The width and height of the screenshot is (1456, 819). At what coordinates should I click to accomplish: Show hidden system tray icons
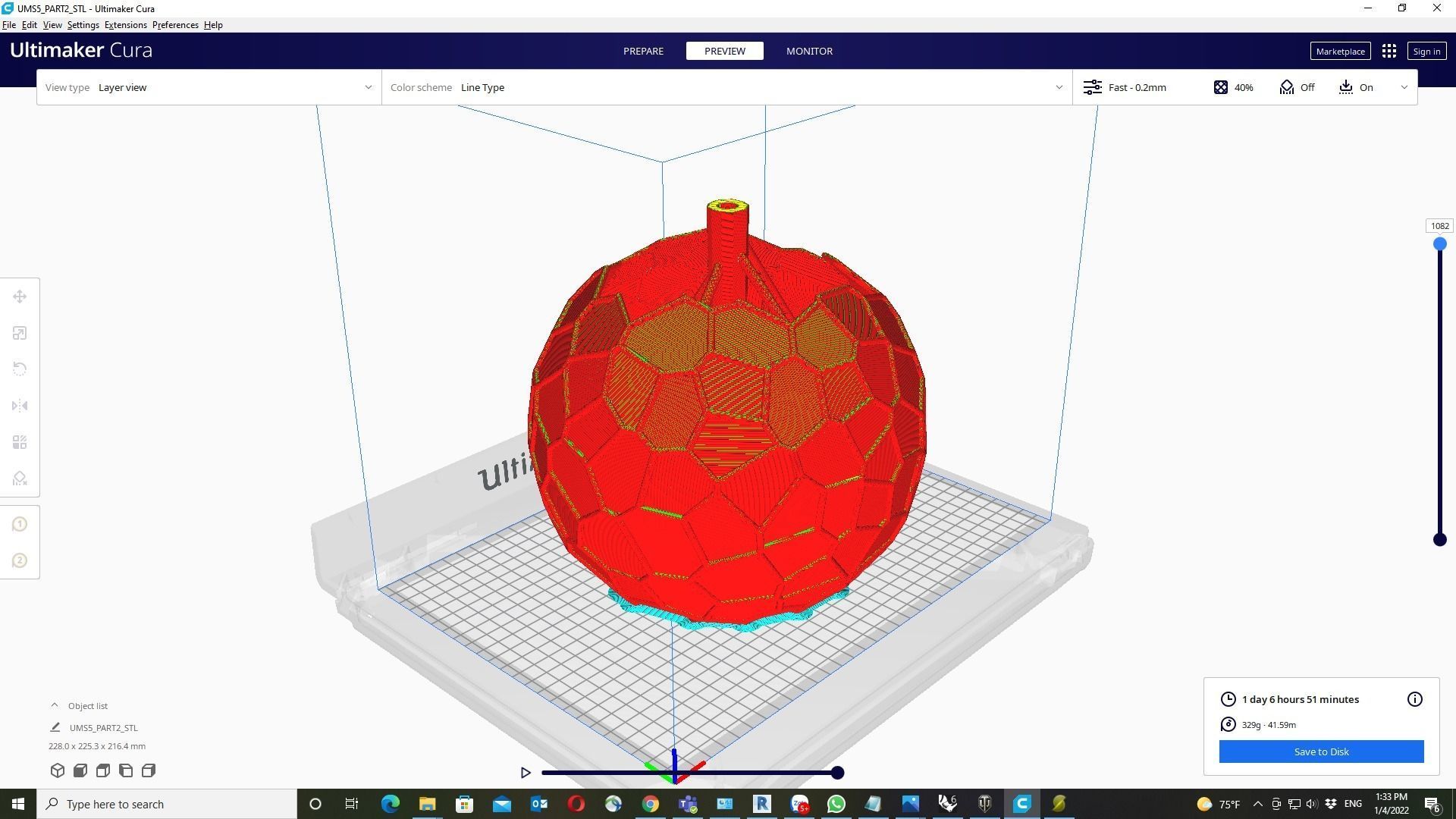click(1257, 804)
